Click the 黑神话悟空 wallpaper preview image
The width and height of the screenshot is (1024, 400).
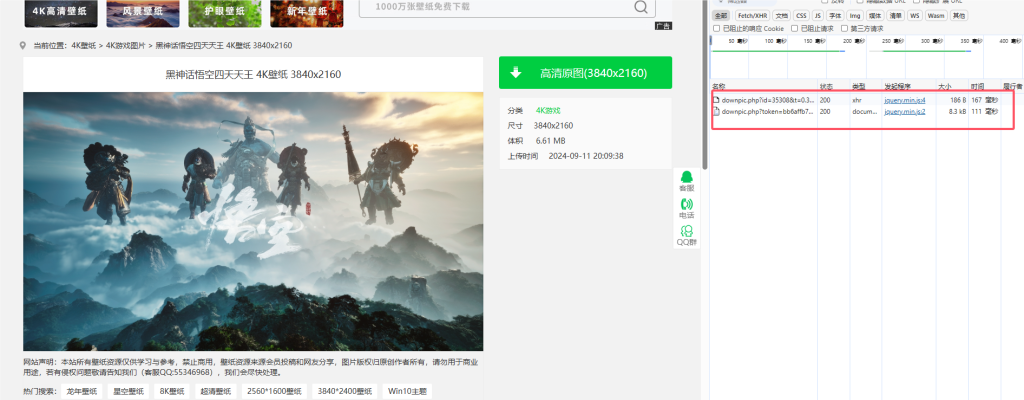[x=253, y=221]
